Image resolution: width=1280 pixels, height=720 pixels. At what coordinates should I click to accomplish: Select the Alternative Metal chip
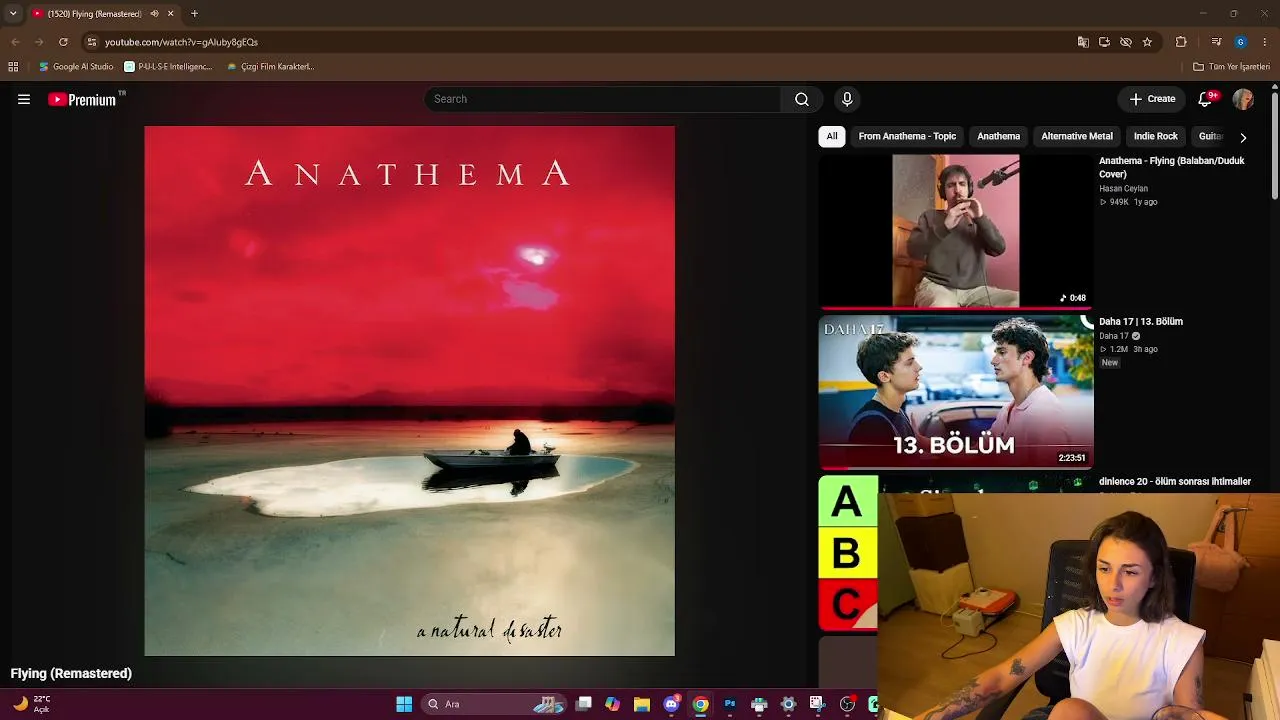(1077, 136)
